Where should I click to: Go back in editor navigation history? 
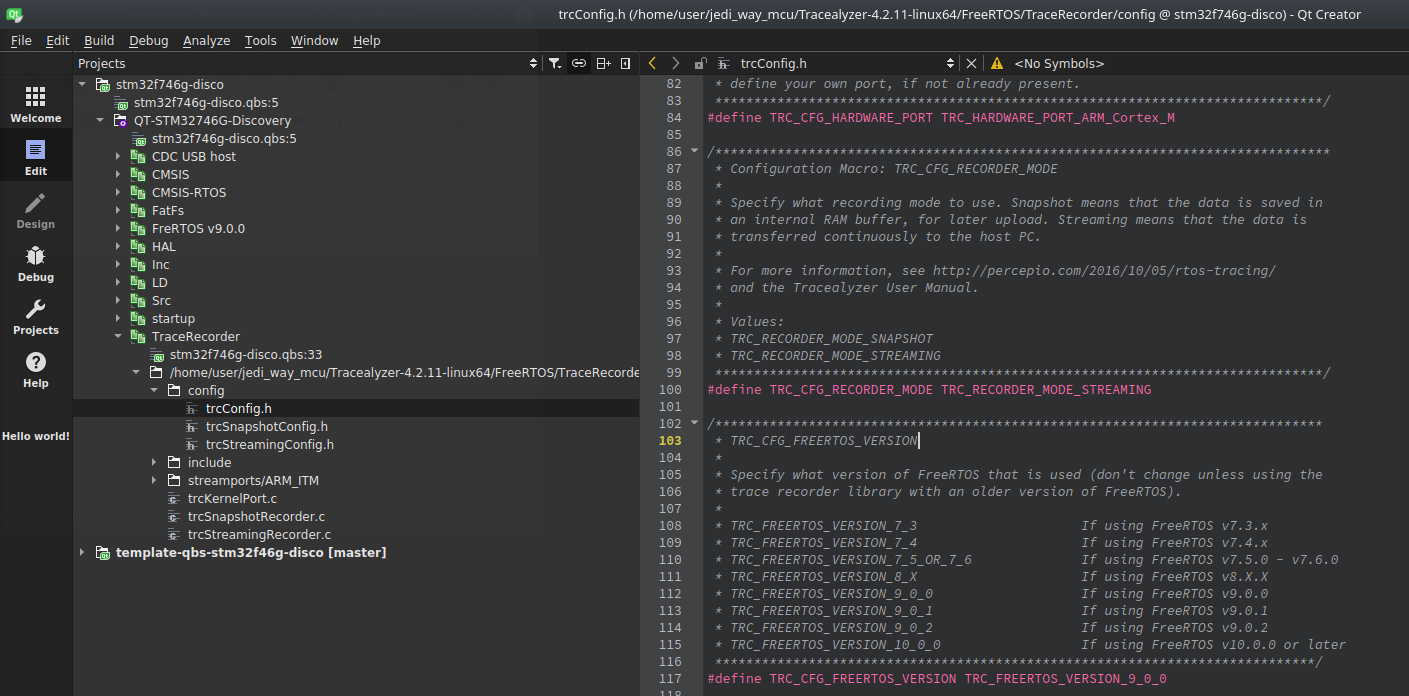pyautogui.click(x=653, y=63)
